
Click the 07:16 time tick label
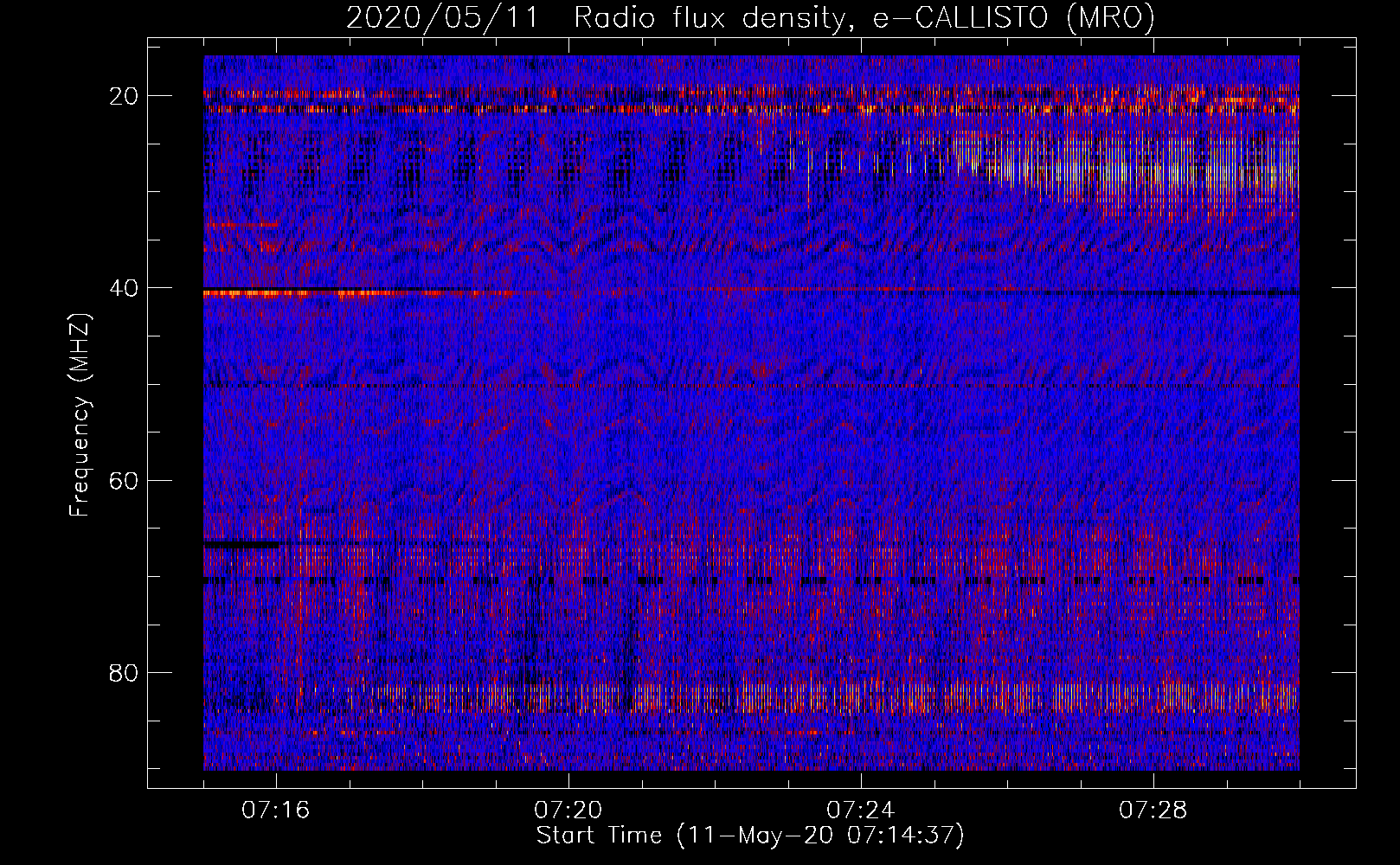tap(276, 811)
